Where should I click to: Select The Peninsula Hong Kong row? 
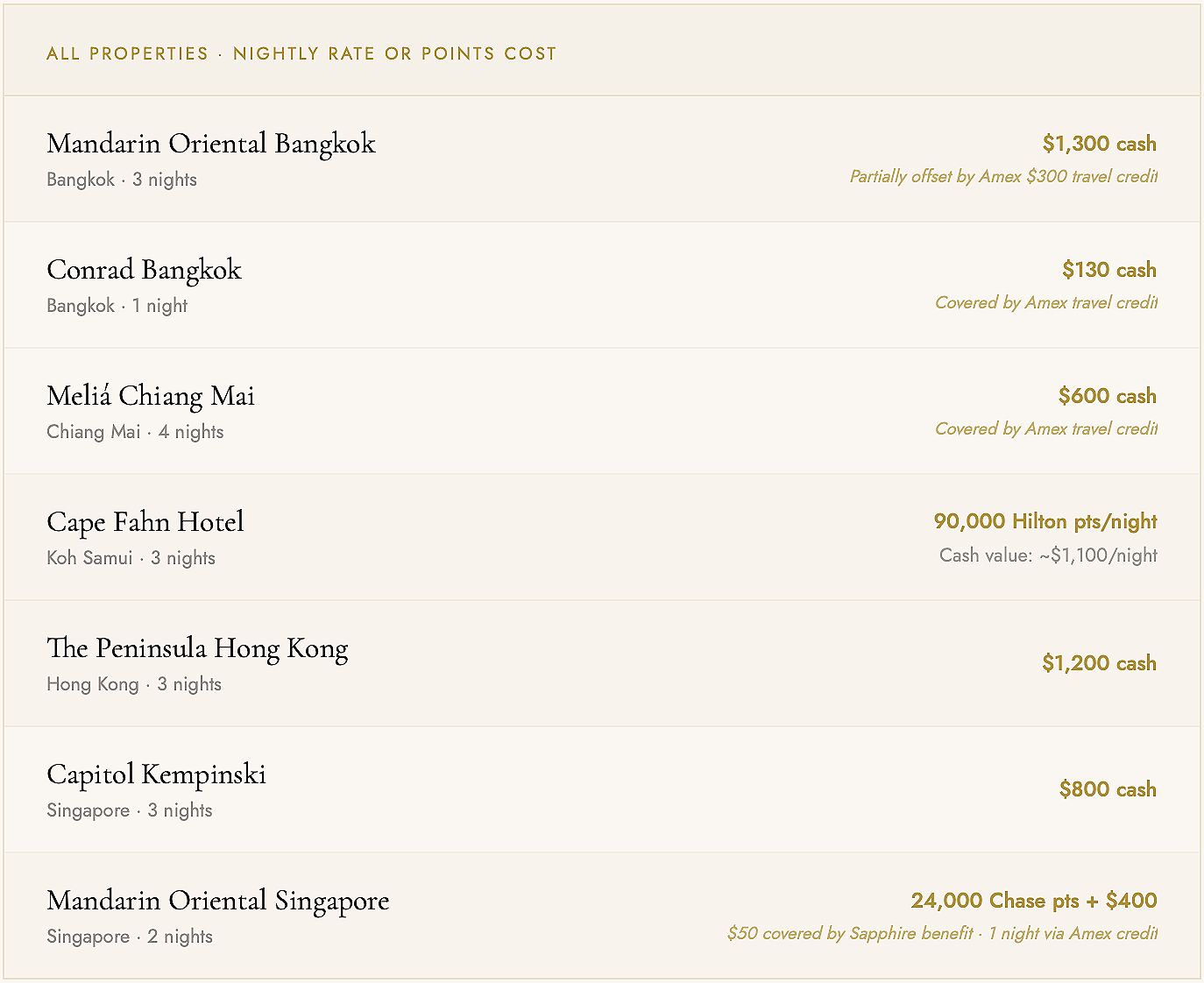(602, 663)
